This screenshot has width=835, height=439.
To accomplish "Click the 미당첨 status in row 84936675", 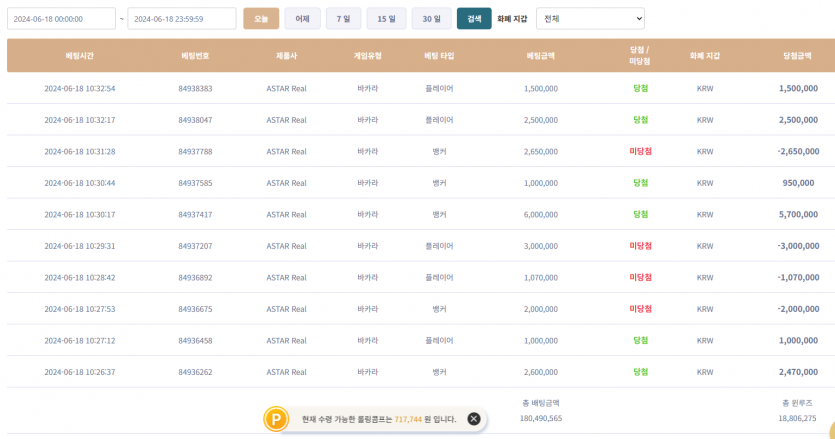I will [640, 308].
